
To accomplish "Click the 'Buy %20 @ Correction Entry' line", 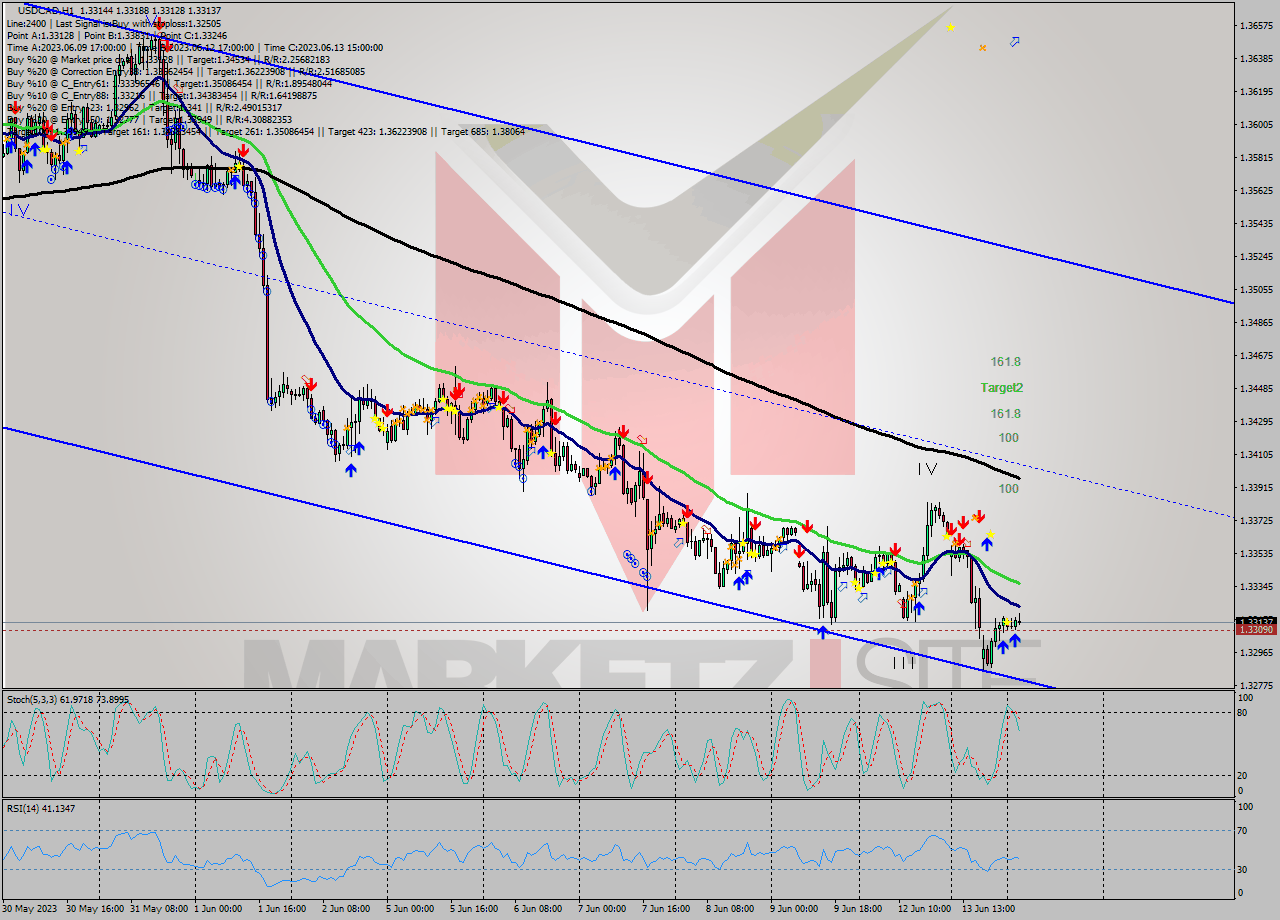I will point(185,71).
